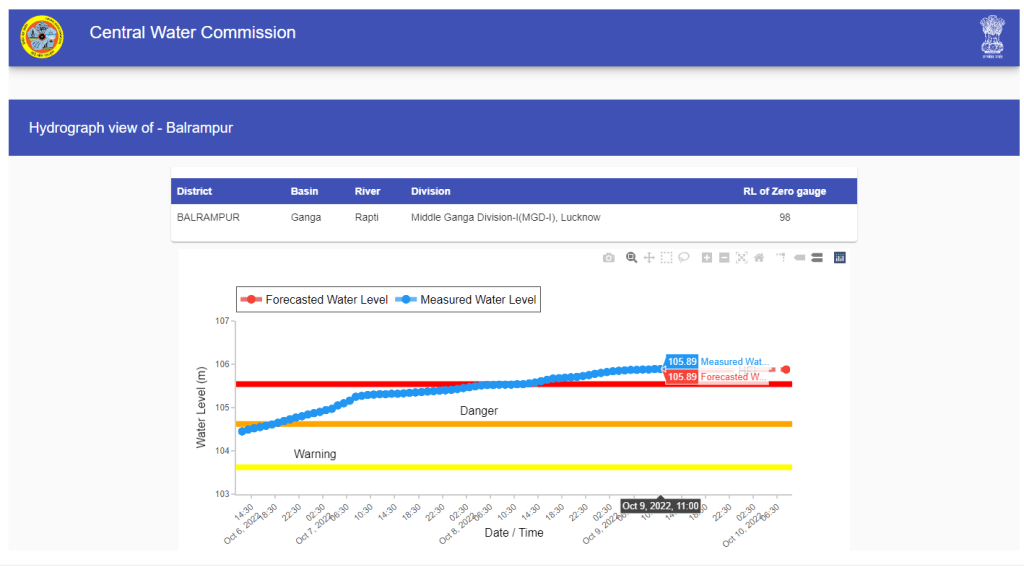Download plot as PNG camera icon

pos(609,258)
